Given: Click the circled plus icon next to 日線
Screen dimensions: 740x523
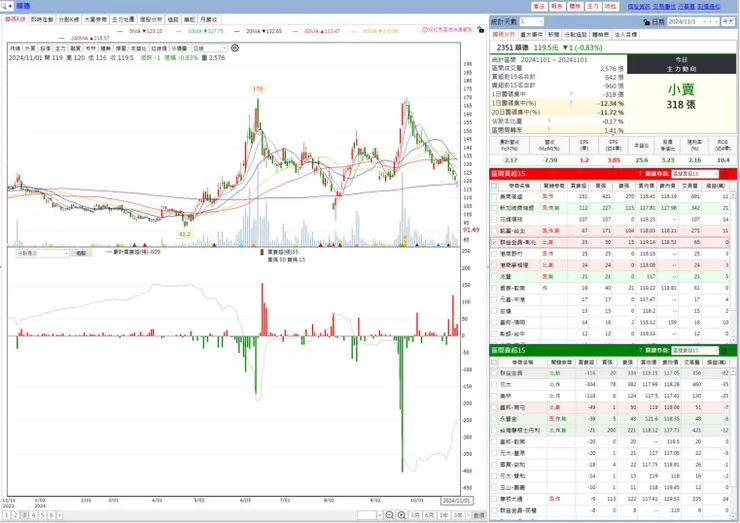Looking at the screenshot, I should coord(235,48).
